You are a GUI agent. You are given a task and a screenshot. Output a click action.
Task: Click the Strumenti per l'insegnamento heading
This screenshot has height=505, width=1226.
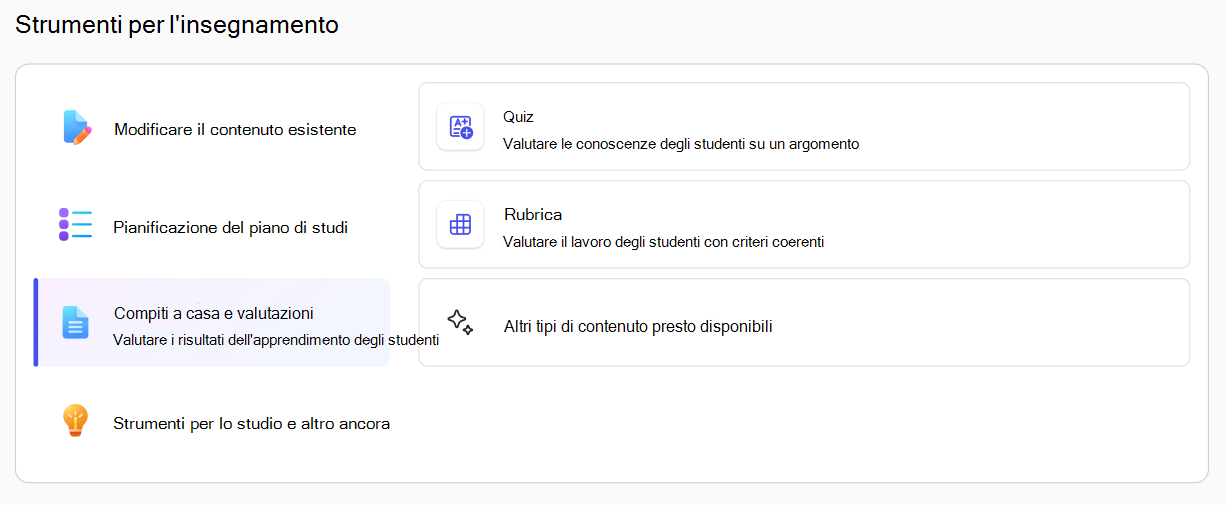(x=177, y=25)
